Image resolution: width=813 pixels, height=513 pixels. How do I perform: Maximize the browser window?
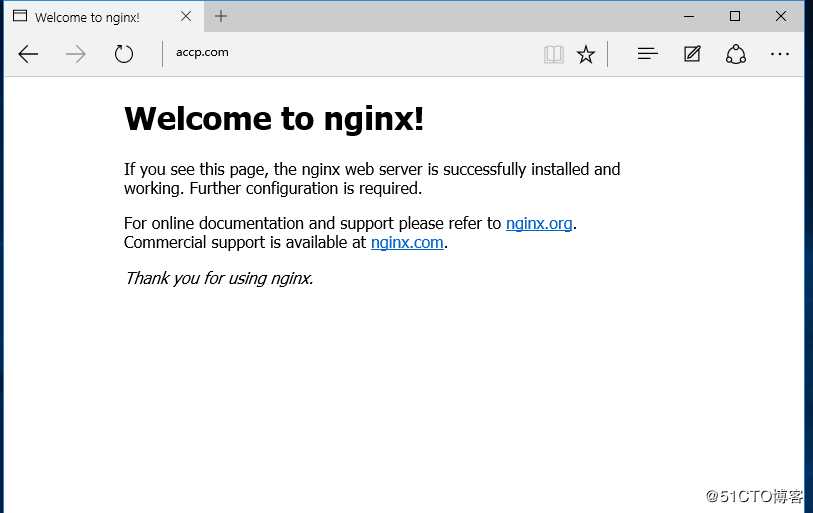pos(735,16)
